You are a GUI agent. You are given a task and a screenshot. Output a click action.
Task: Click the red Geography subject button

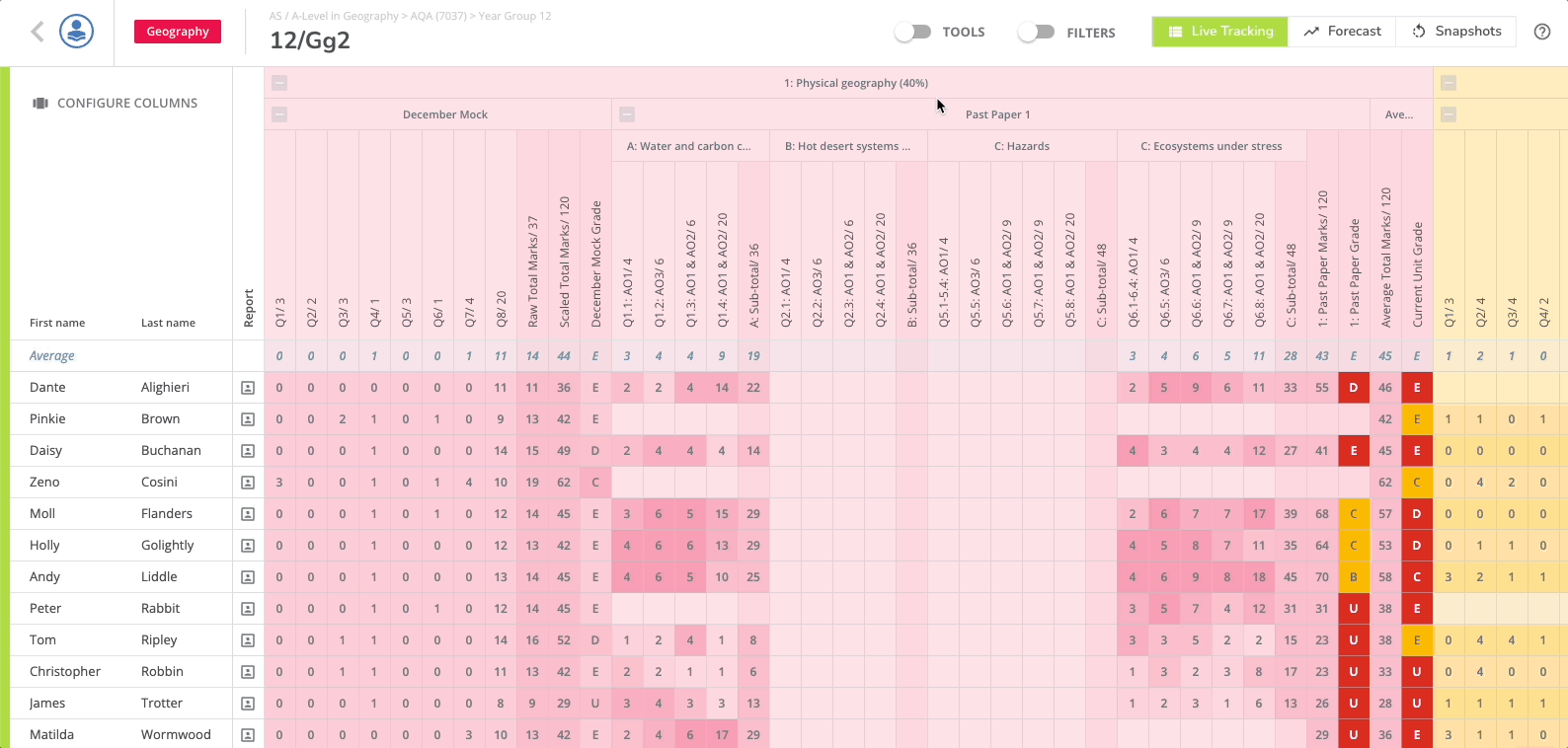pyautogui.click(x=178, y=32)
